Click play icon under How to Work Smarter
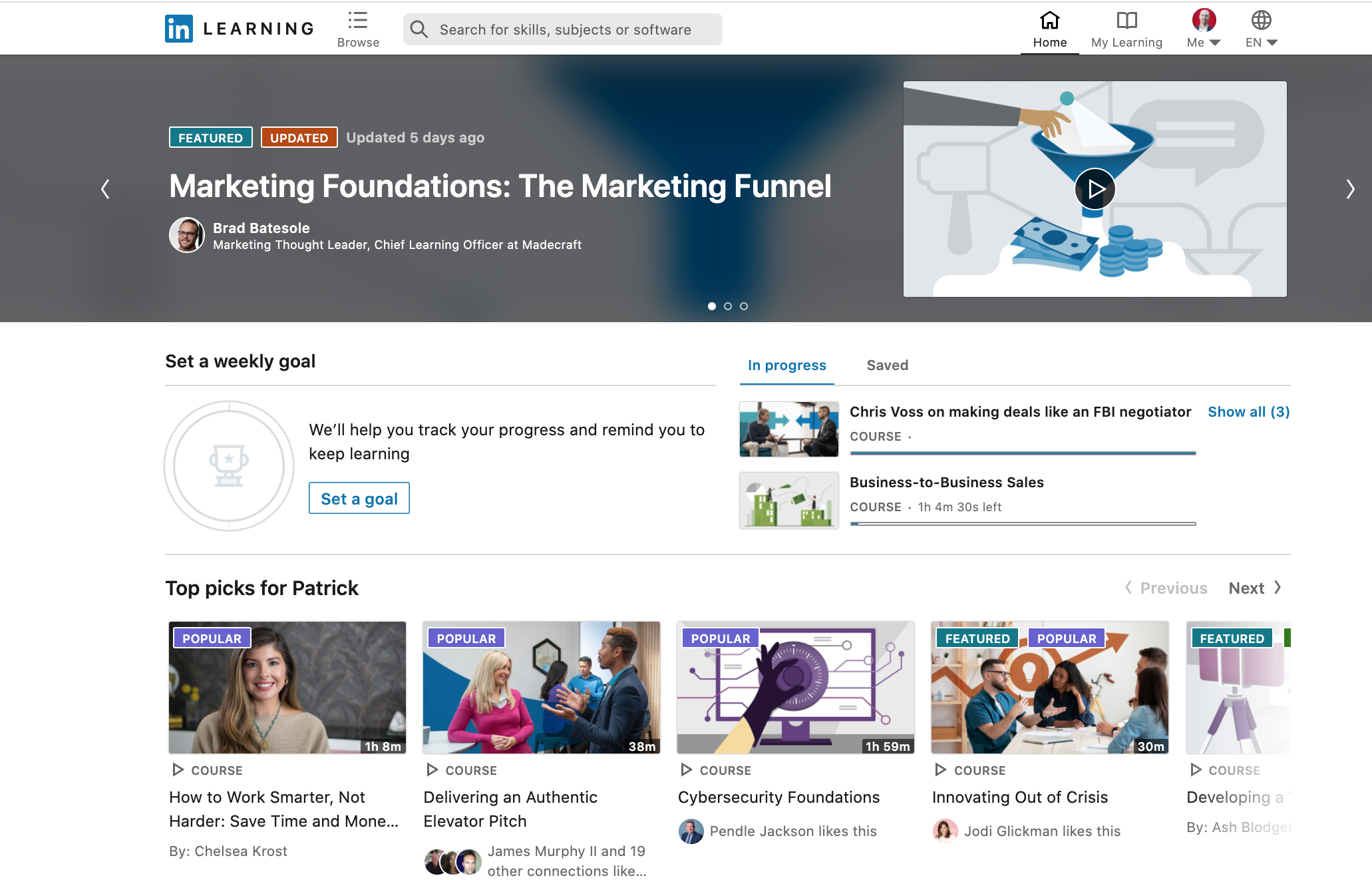The image size is (1372, 880). tap(178, 770)
